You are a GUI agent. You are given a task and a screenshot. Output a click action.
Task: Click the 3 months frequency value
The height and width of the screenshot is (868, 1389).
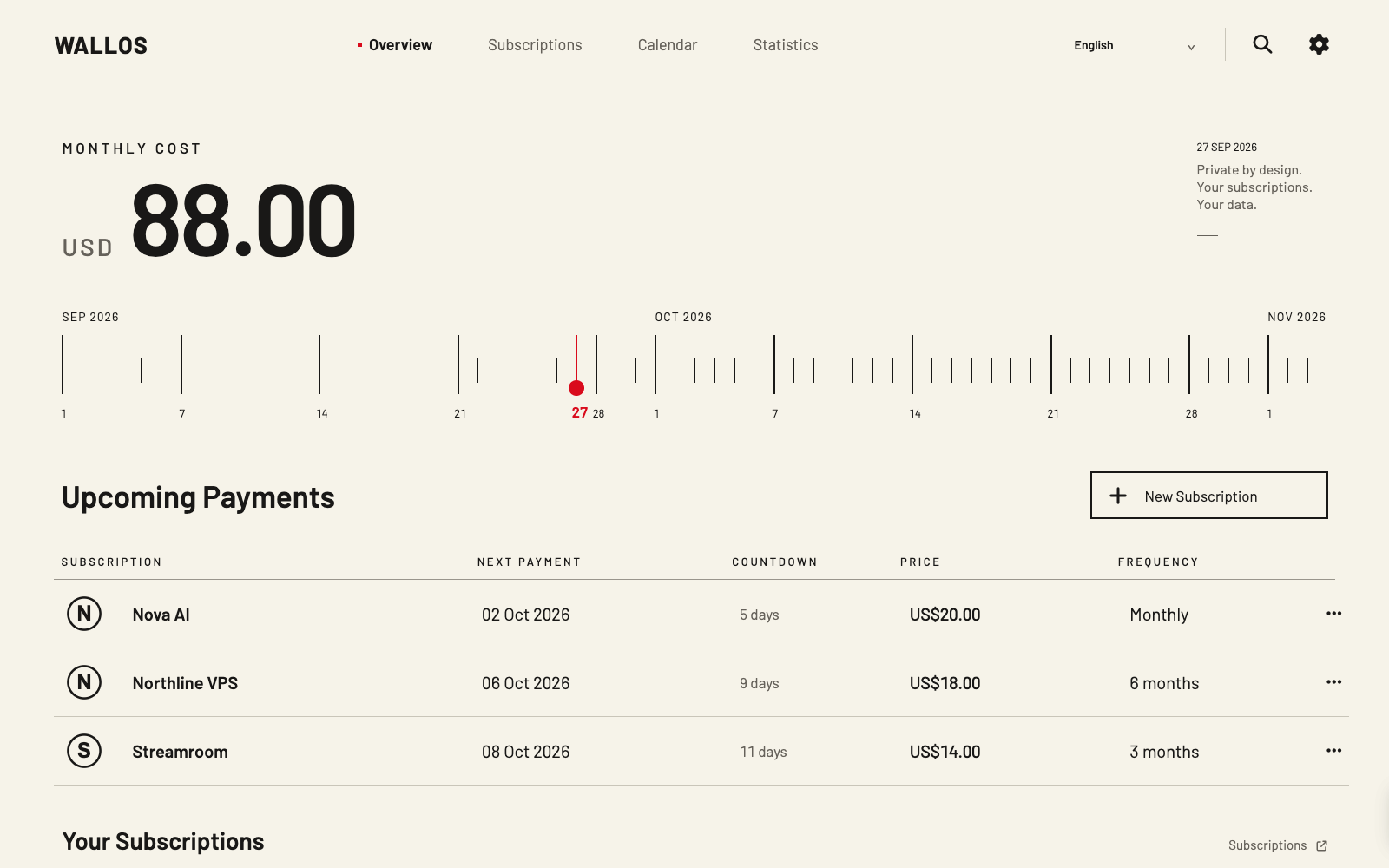tap(1164, 752)
